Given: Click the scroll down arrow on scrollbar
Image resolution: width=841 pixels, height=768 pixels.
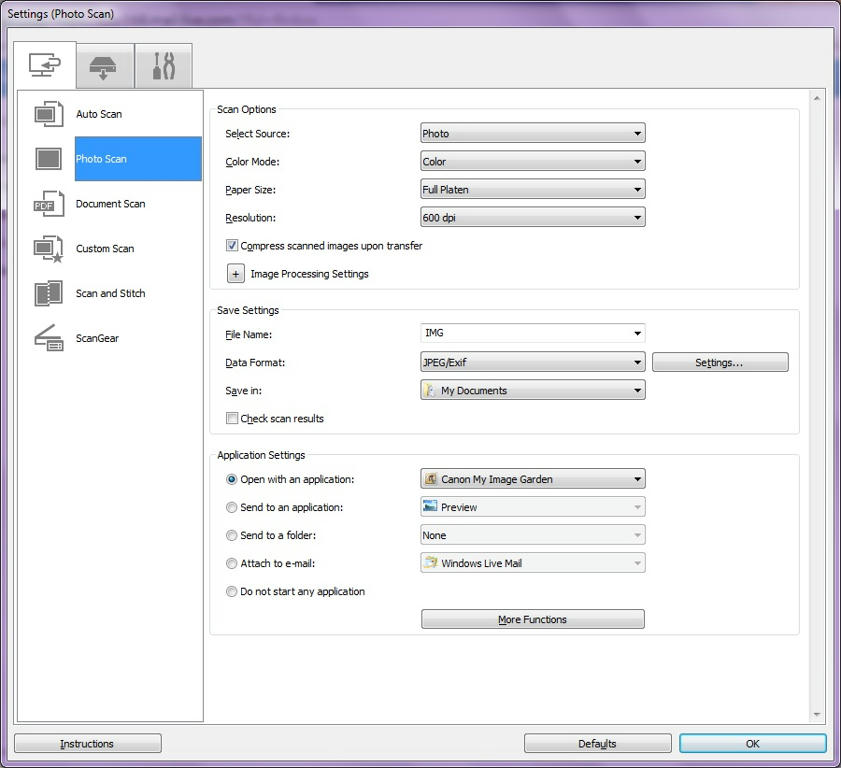Looking at the screenshot, I should [817, 715].
